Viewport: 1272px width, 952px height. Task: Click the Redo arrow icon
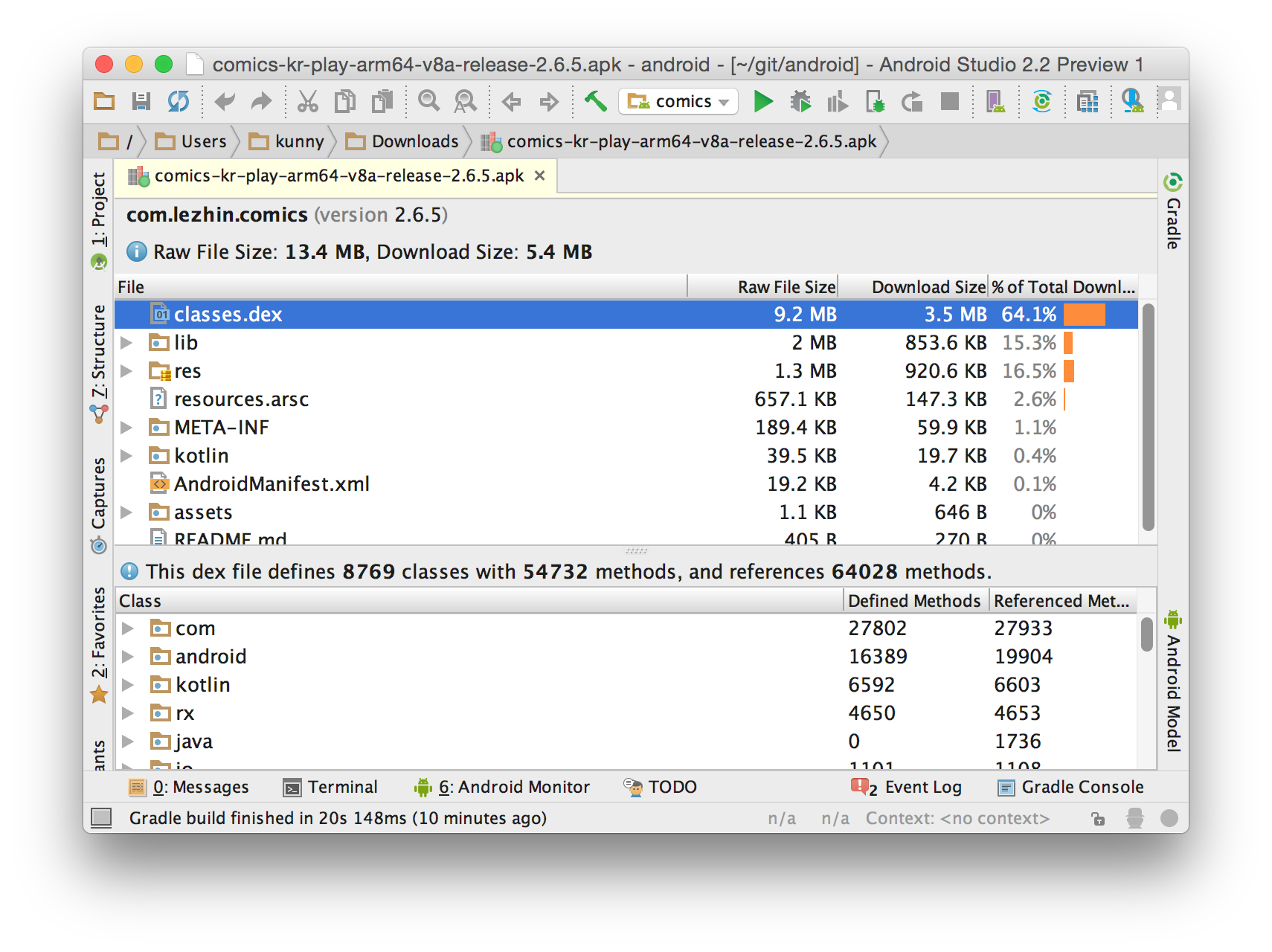(261, 101)
